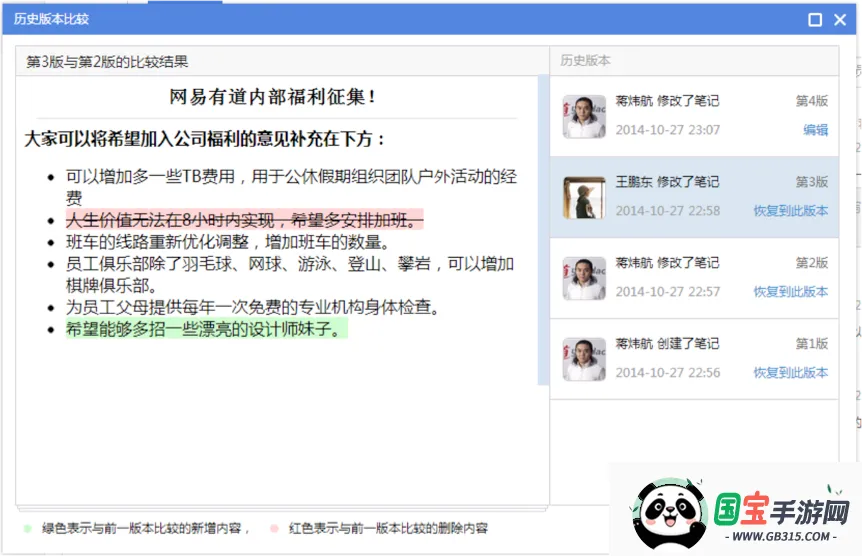Click the 编辑 link for 第4版
Viewport: 862px width, 556px height.
815,130
